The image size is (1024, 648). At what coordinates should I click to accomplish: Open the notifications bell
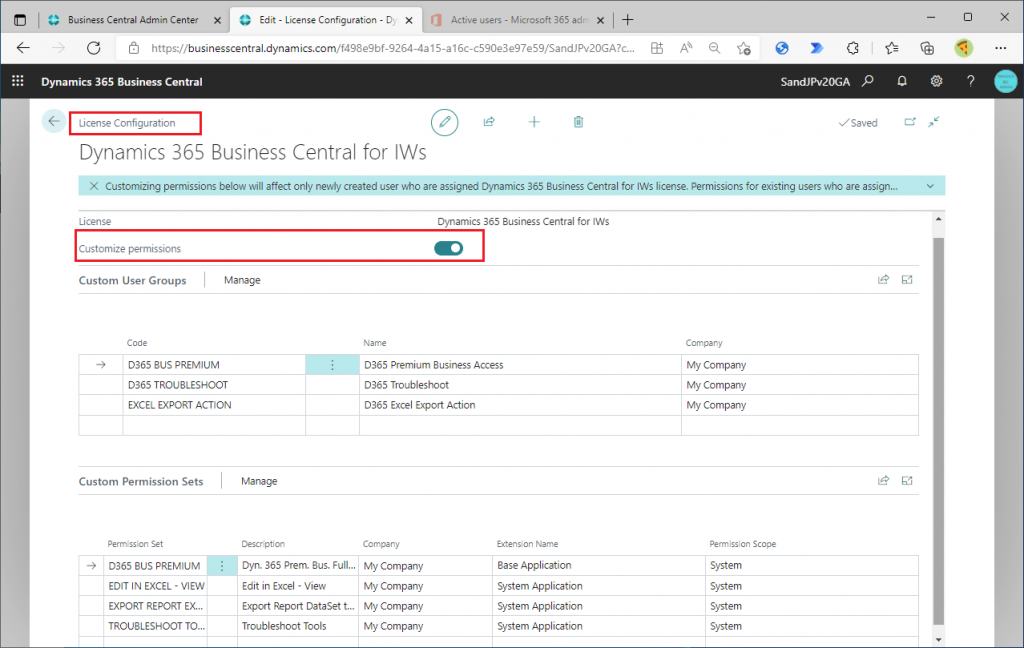pyautogui.click(x=902, y=81)
